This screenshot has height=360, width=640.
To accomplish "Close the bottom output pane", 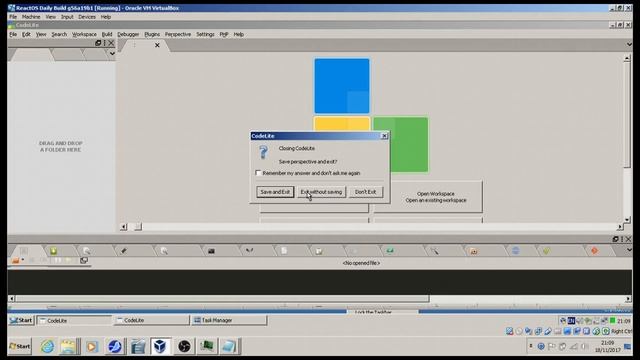I will click(x=629, y=239).
